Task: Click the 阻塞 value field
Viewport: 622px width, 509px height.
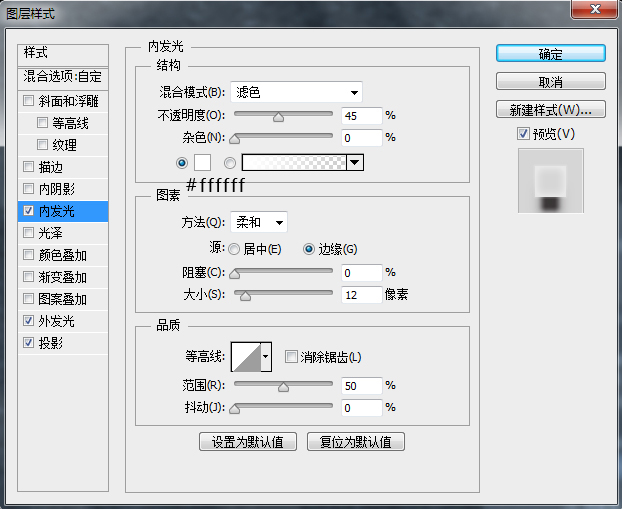Action: pos(362,273)
